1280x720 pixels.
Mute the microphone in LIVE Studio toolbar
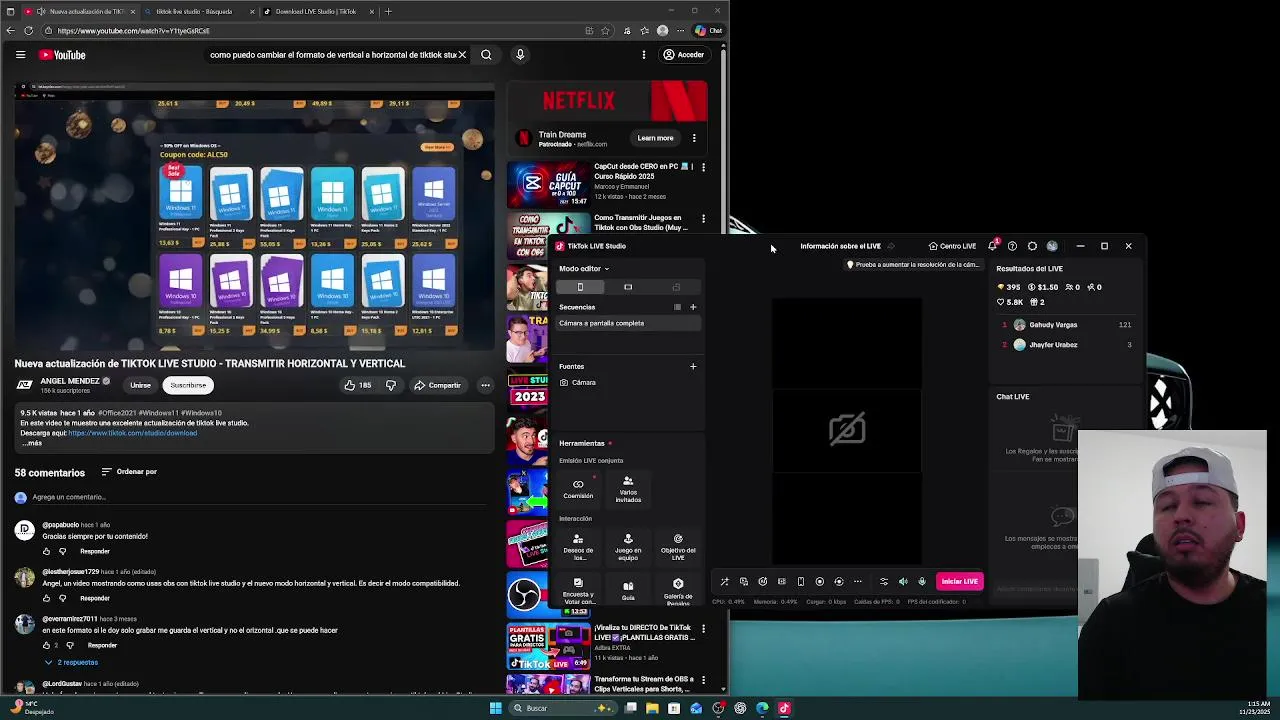tap(922, 581)
